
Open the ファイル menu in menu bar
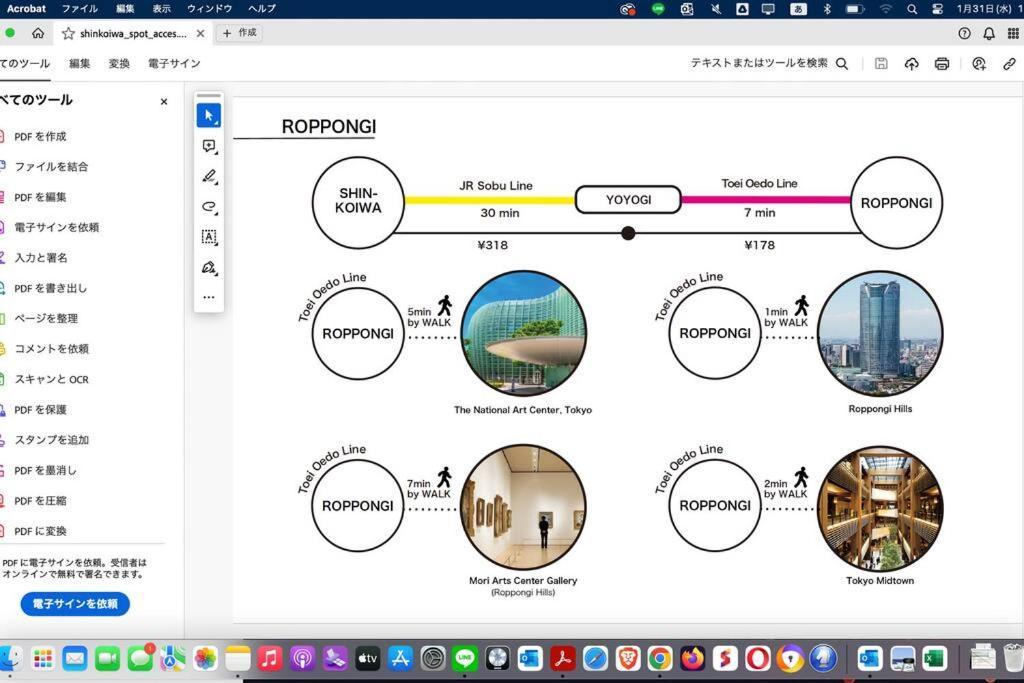point(80,8)
